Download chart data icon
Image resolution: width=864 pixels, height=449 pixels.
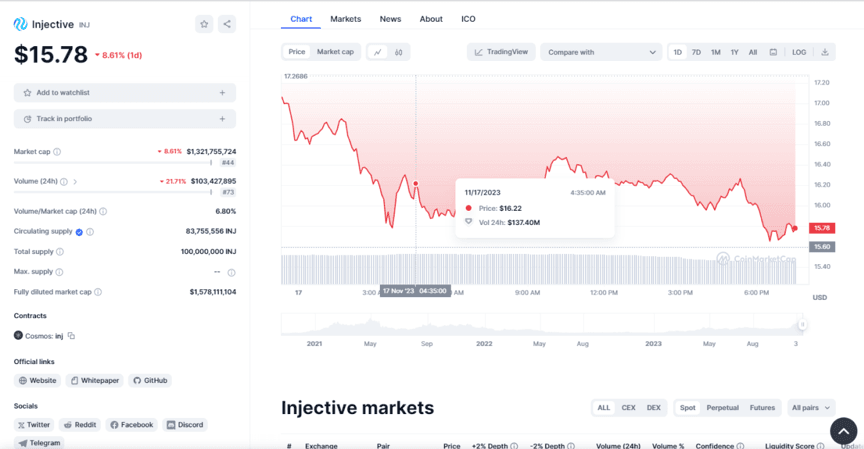(825, 52)
